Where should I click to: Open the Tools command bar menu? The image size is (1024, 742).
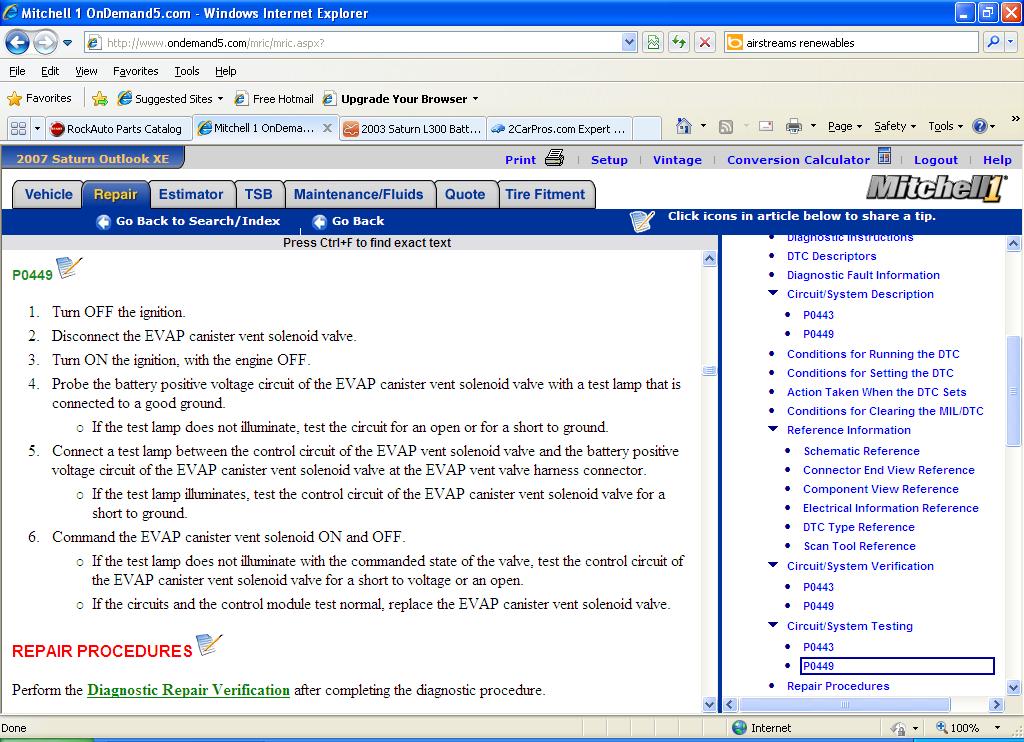(x=945, y=126)
